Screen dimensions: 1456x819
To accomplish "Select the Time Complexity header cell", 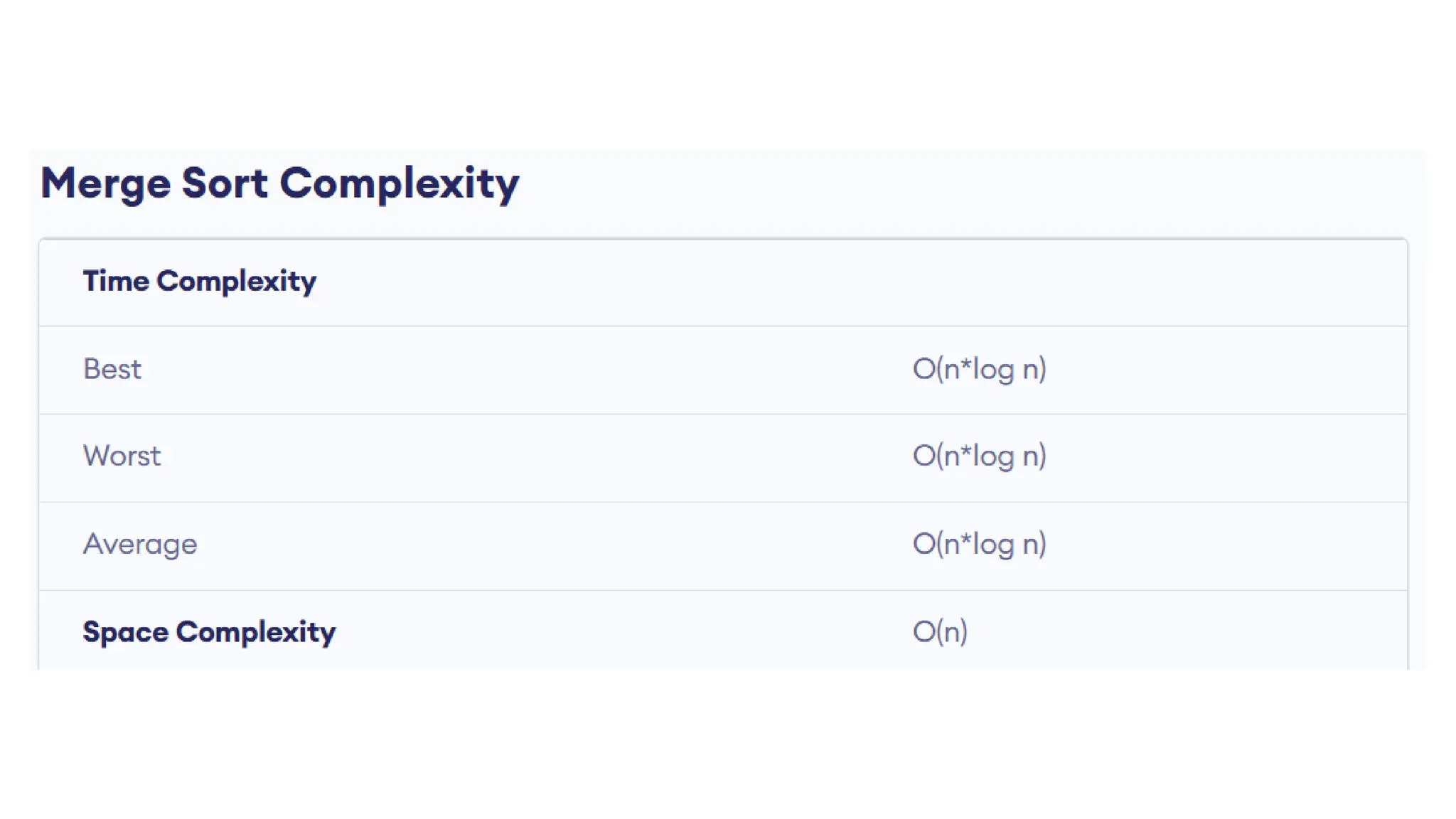I will (x=200, y=282).
